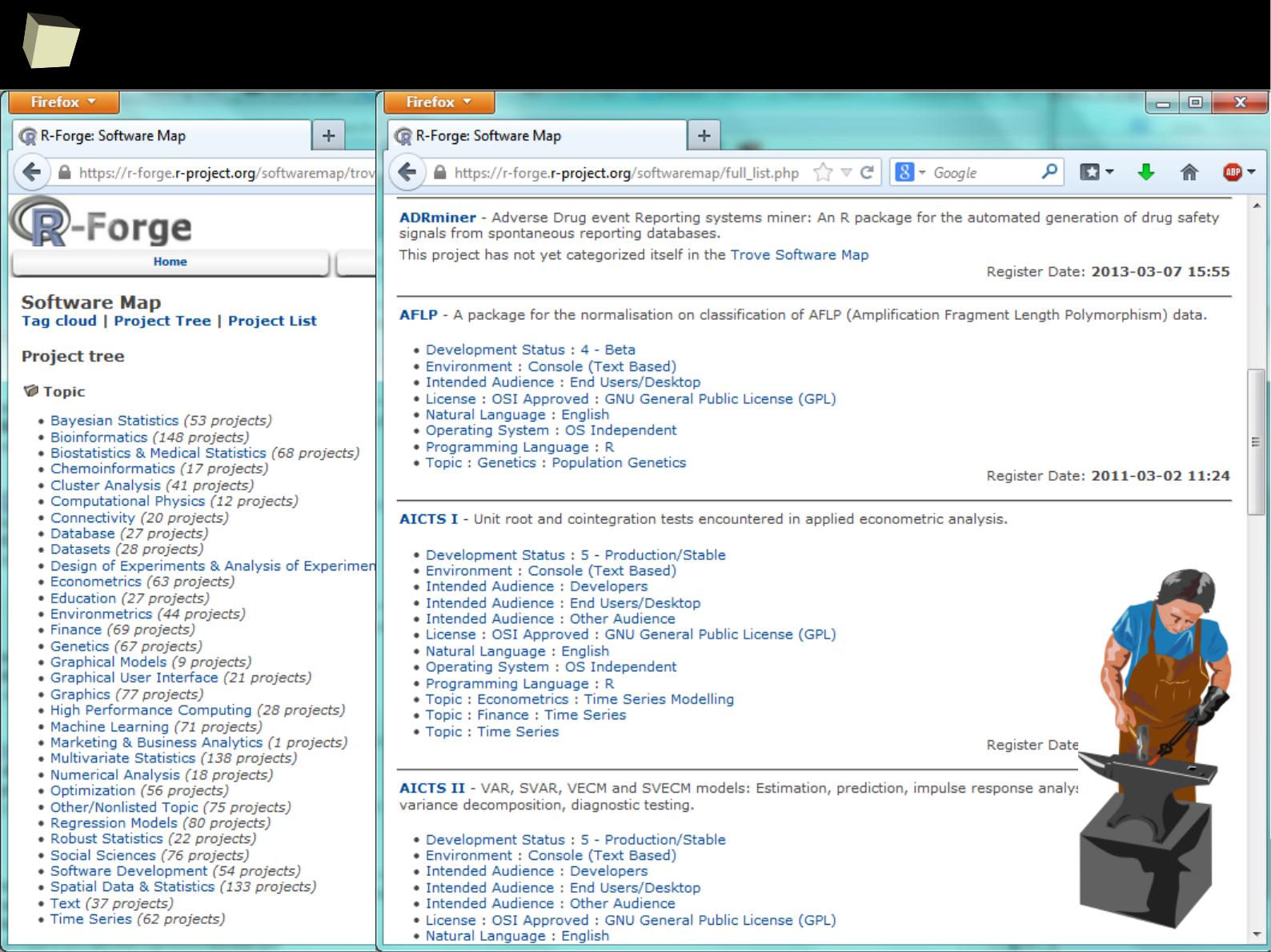Screen dimensions: 1271x952
Task: Open the Genetics topic in project tree
Action: (x=79, y=646)
